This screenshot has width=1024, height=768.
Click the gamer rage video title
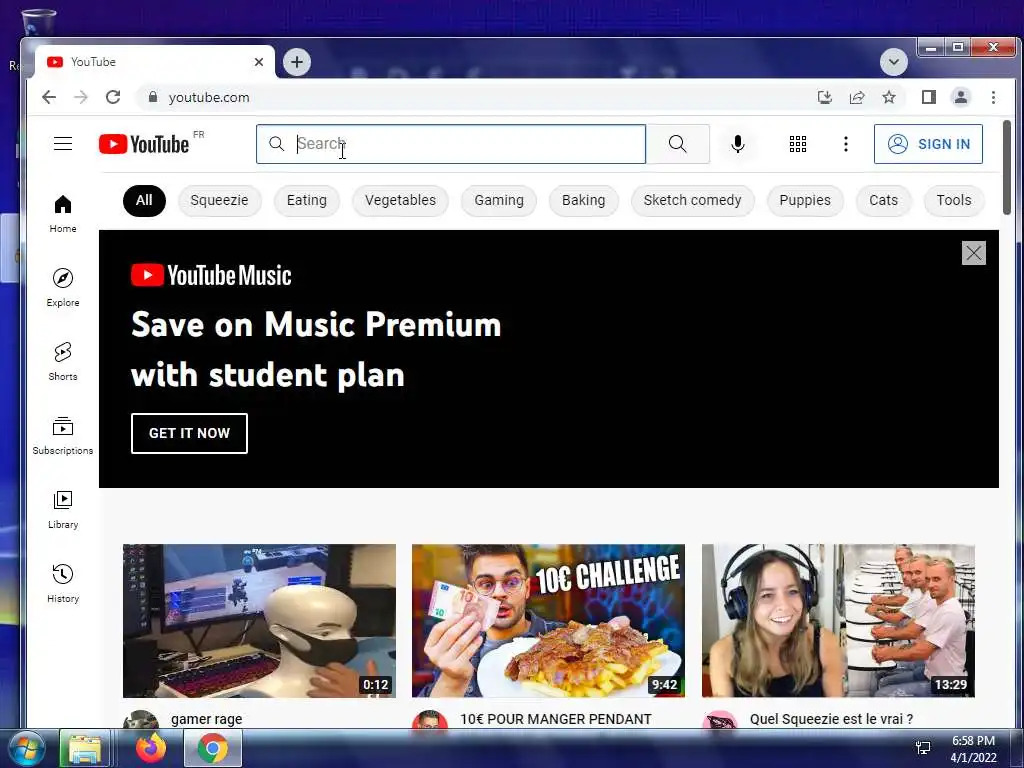click(206, 719)
